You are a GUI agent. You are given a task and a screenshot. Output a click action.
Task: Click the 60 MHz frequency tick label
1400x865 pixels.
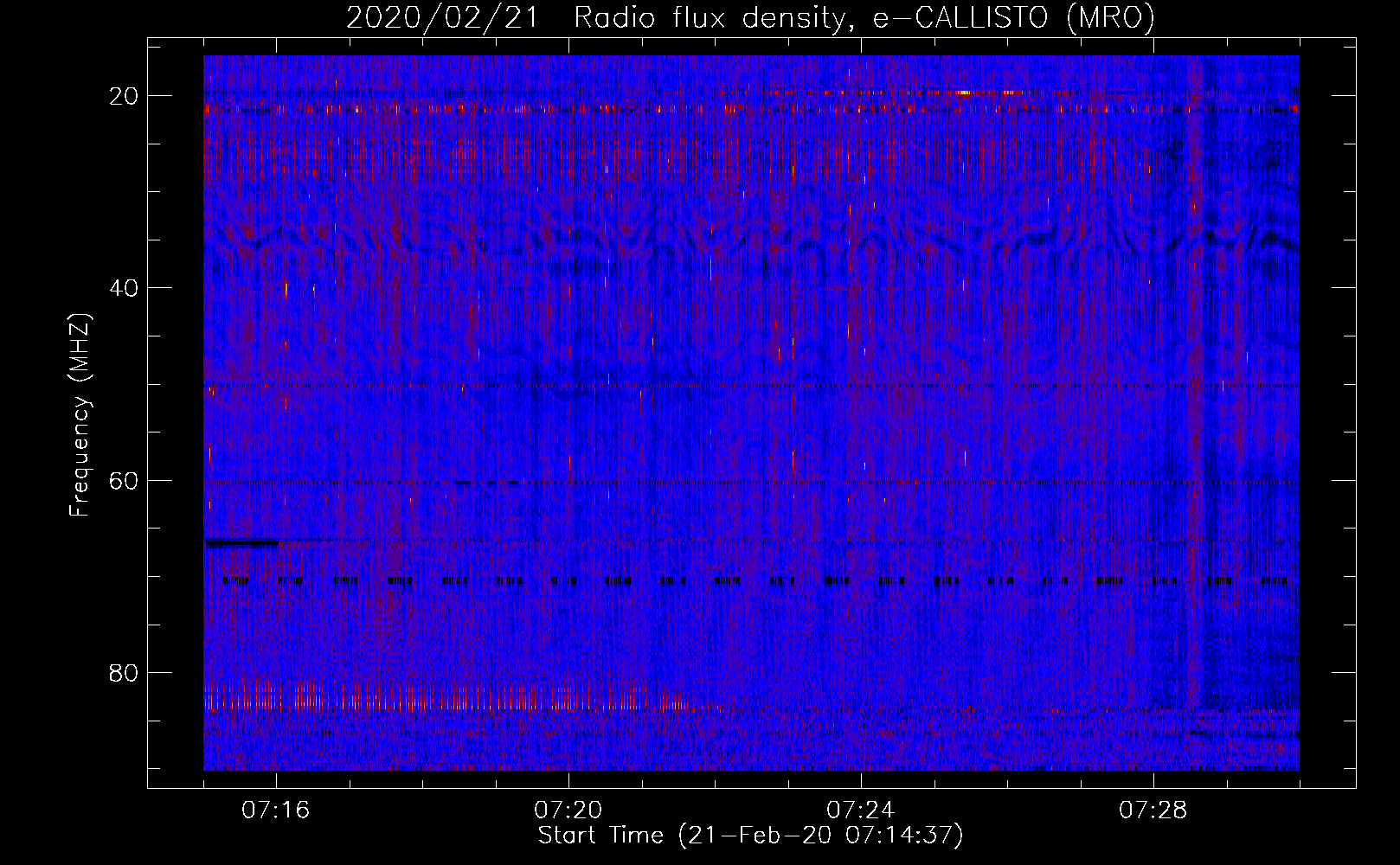pyautogui.click(x=125, y=480)
